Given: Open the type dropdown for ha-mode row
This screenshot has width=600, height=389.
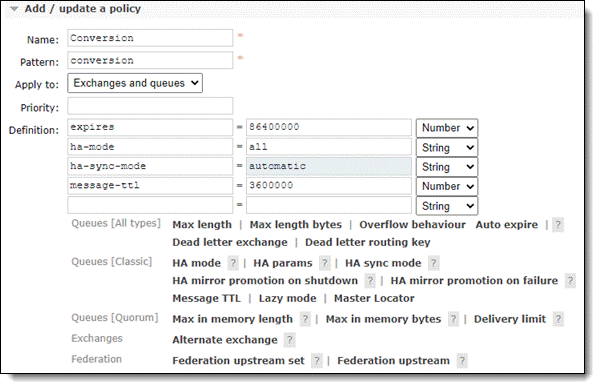Looking at the screenshot, I should (447, 148).
